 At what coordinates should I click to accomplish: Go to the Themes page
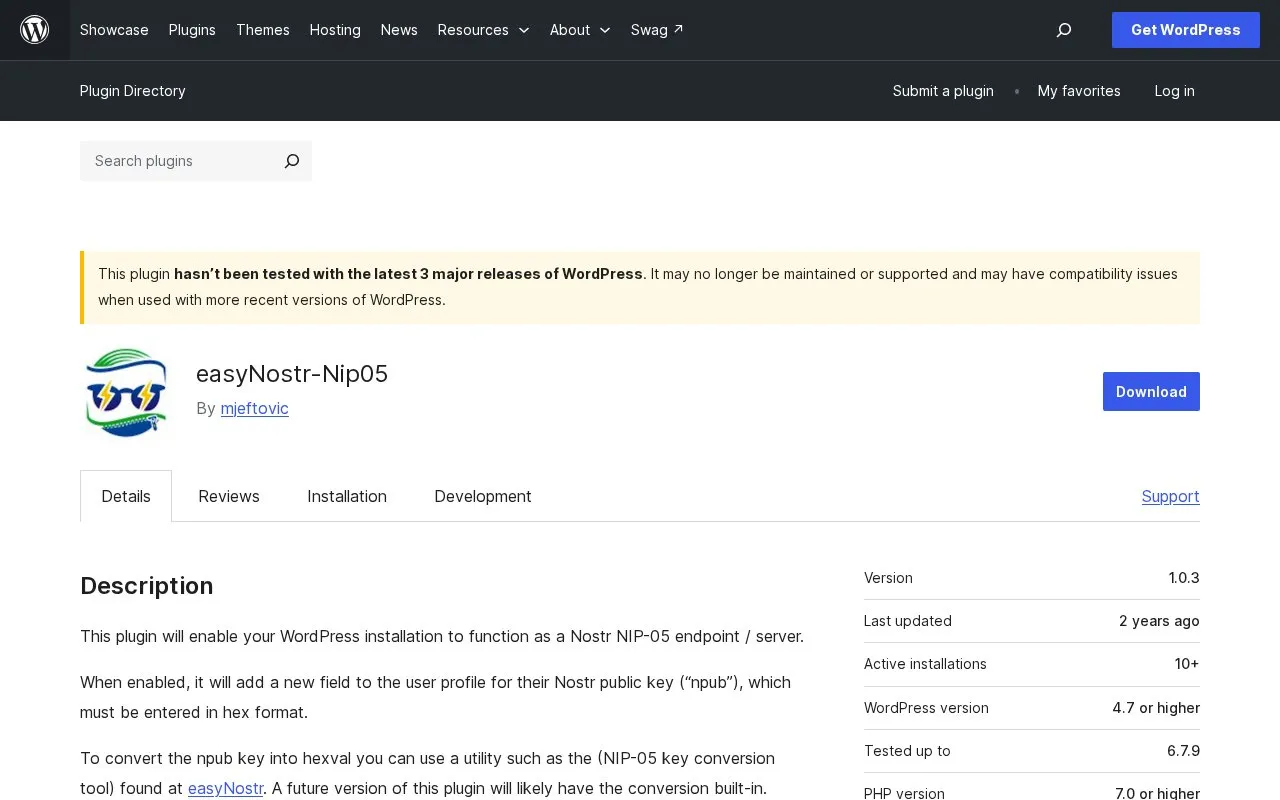pos(263,30)
